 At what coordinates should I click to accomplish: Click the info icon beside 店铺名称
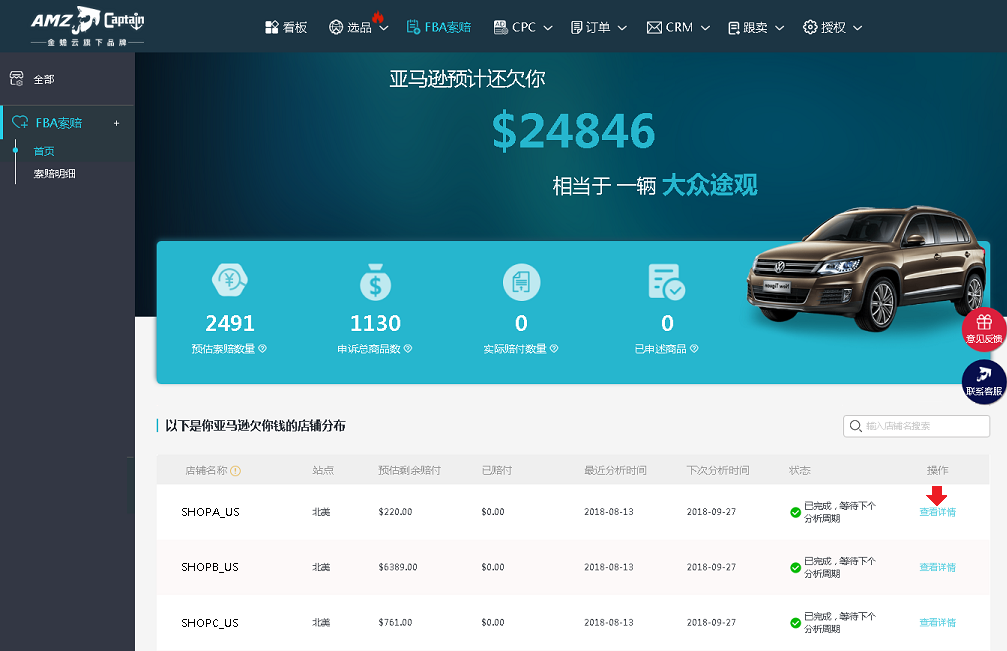click(236, 471)
